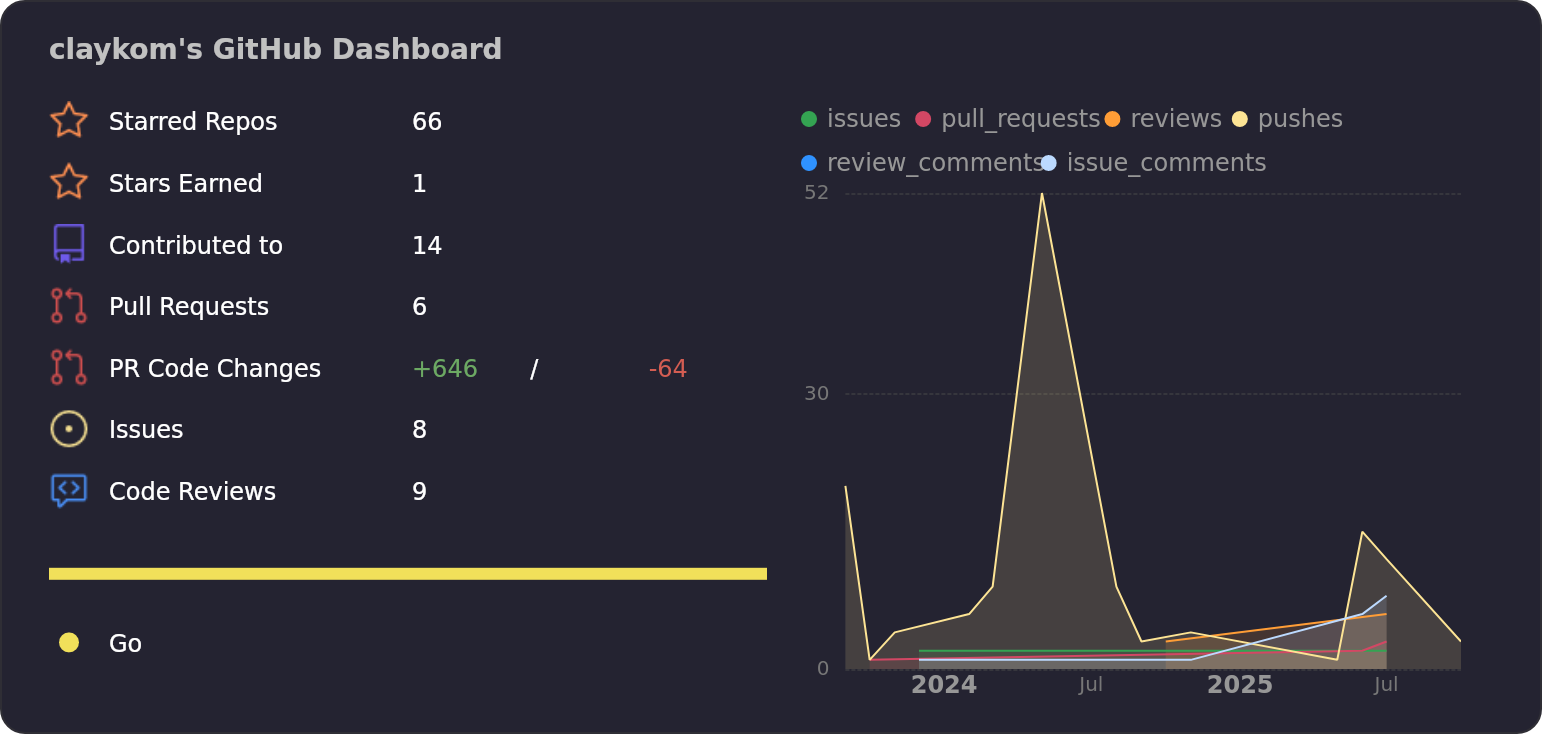The width and height of the screenshot is (1542, 734).
Task: Click the 2025 x-axis label
Action: [x=1240, y=685]
